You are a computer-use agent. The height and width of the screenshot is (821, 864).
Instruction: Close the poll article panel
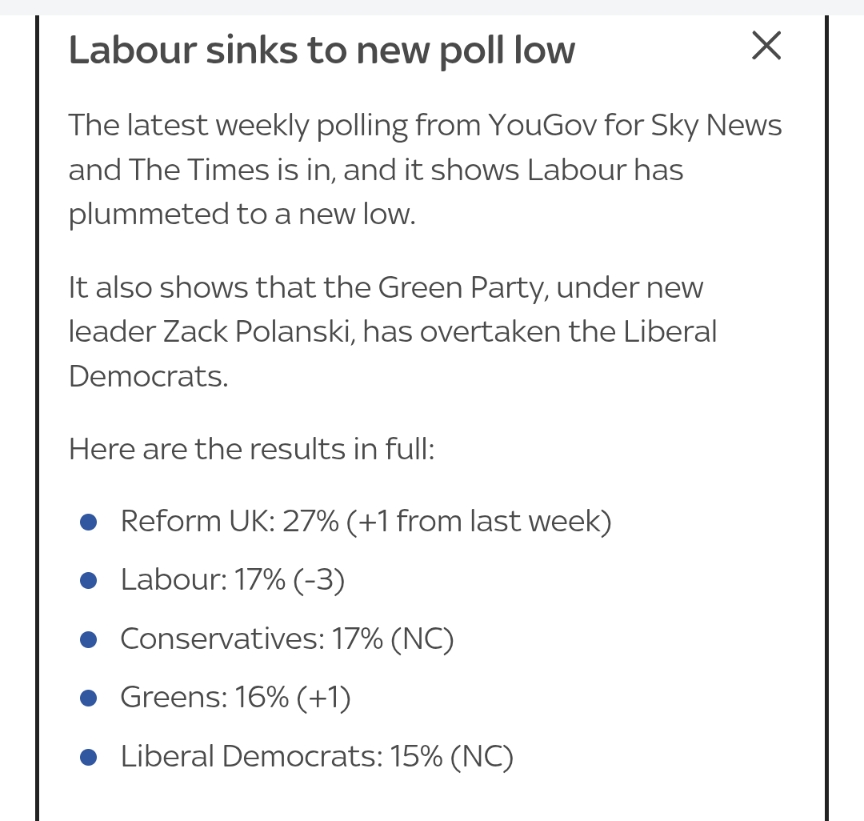766,46
